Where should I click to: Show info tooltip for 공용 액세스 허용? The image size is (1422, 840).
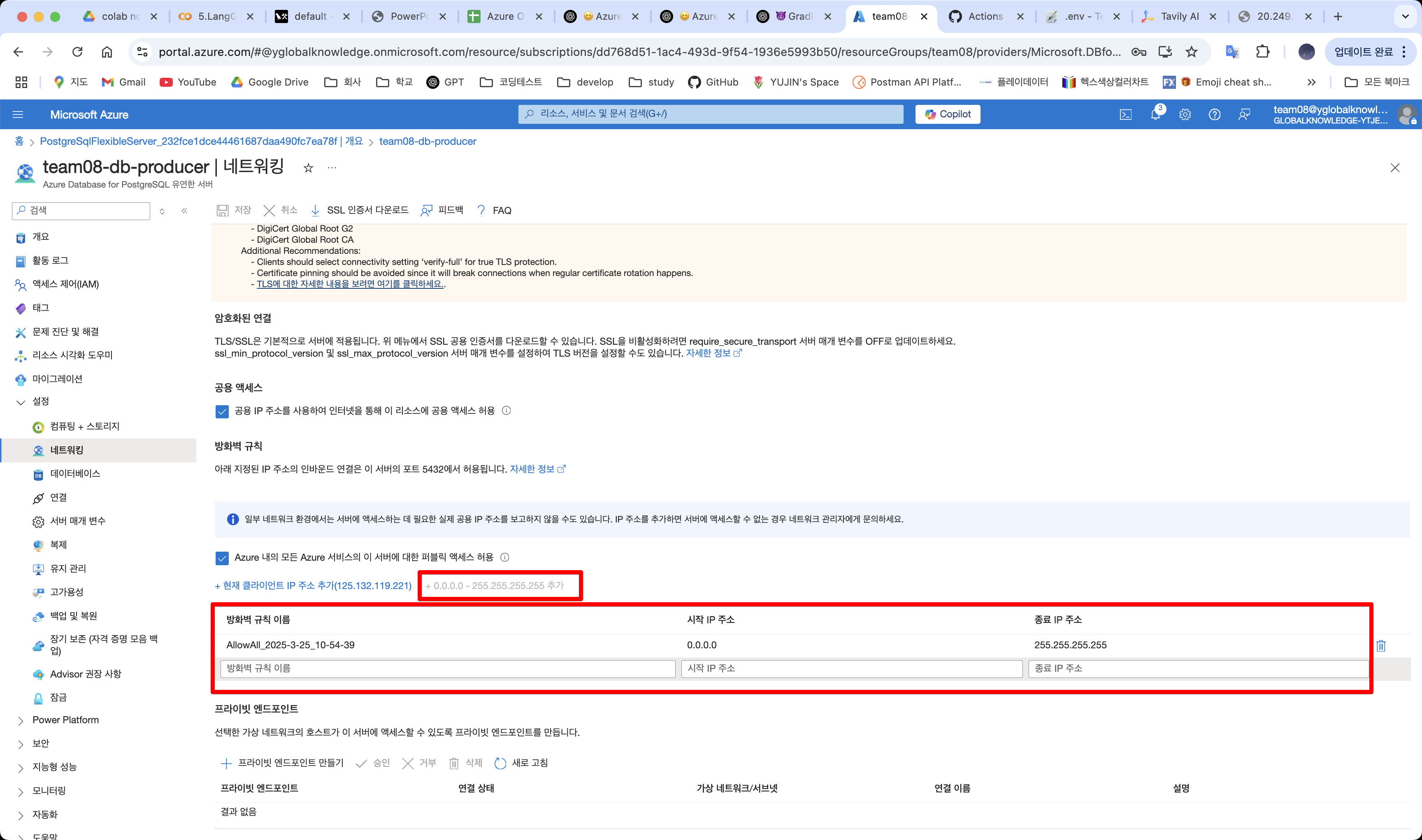tap(507, 411)
